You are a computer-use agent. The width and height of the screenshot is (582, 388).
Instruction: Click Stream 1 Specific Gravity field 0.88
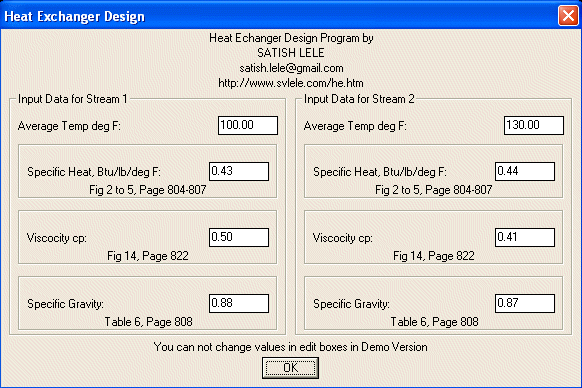(239, 304)
